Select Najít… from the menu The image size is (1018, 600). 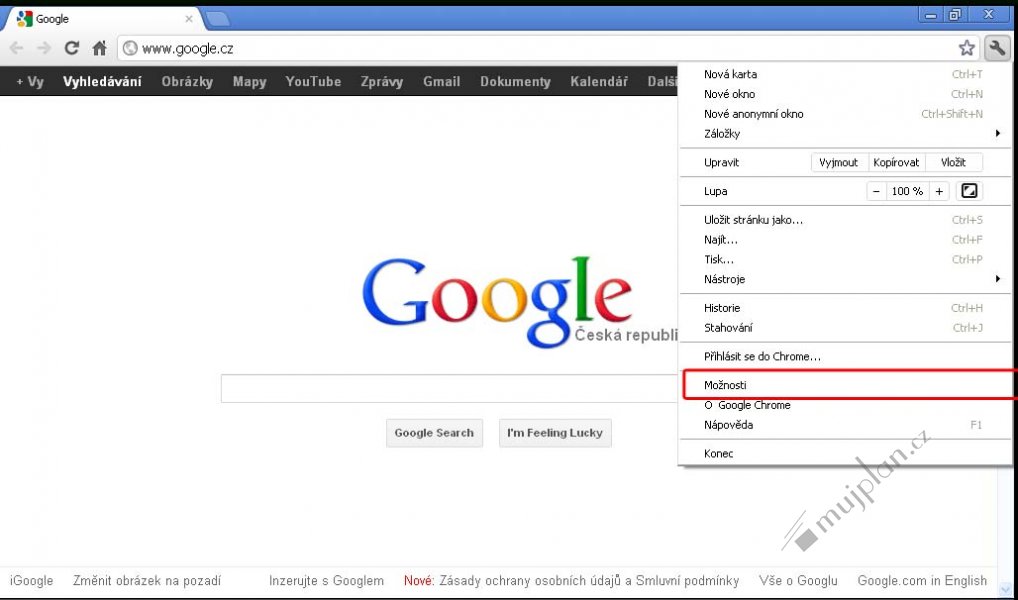845,240
